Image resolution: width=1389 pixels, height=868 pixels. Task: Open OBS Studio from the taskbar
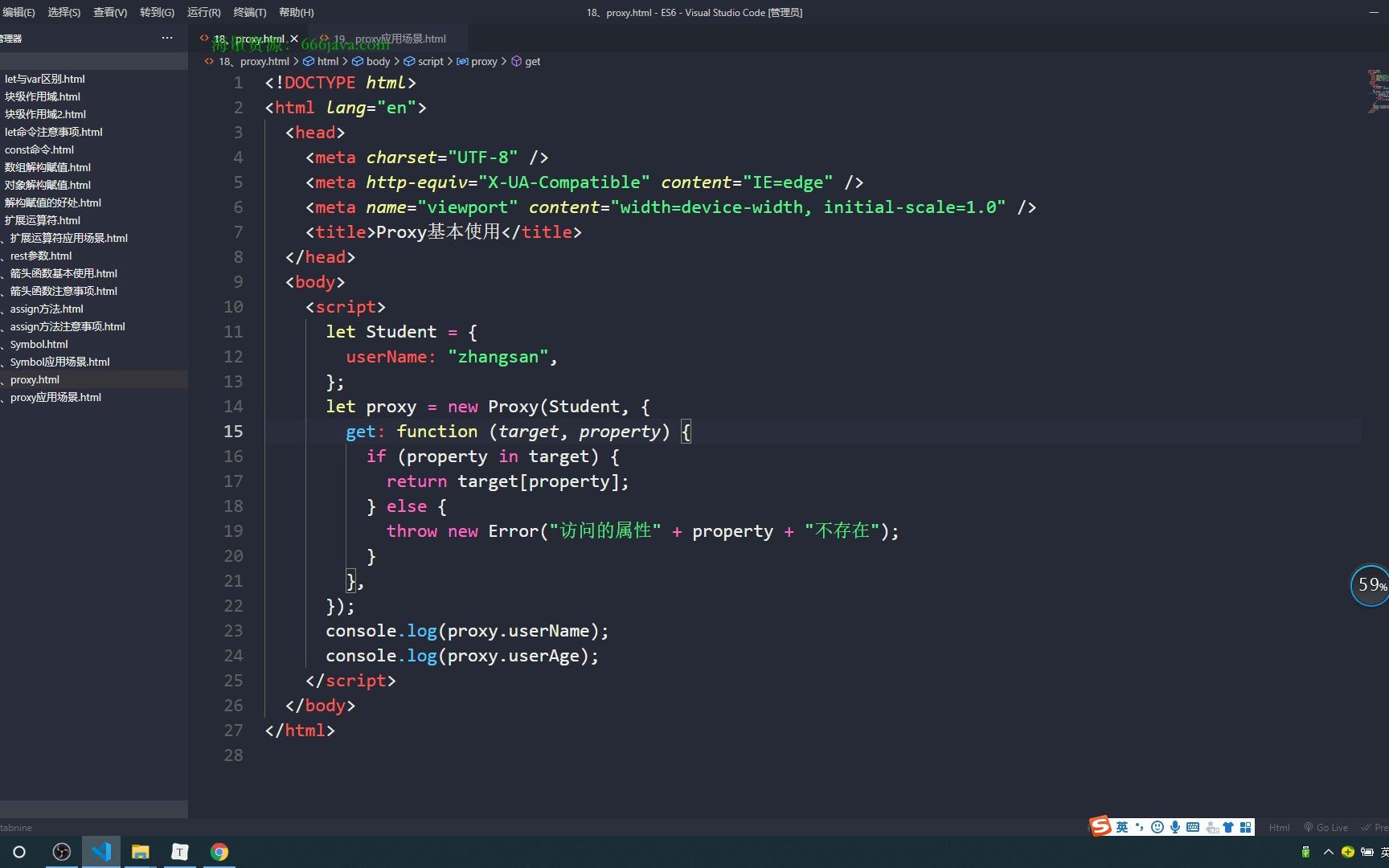click(x=62, y=852)
